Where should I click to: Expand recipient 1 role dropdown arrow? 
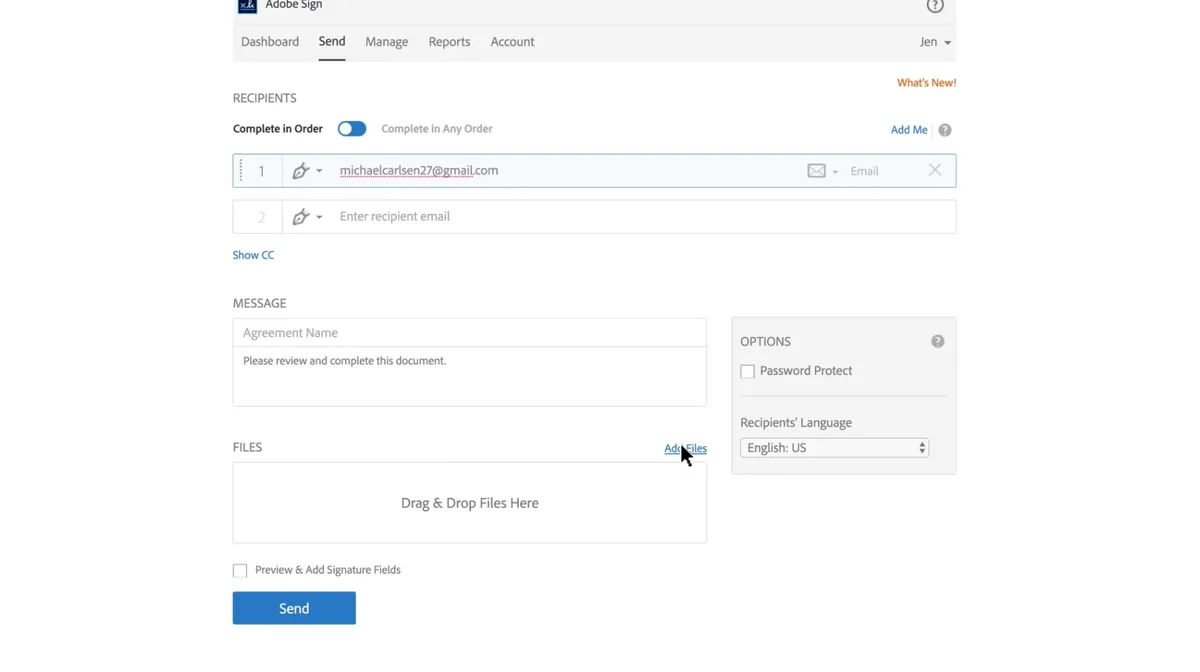pos(319,172)
